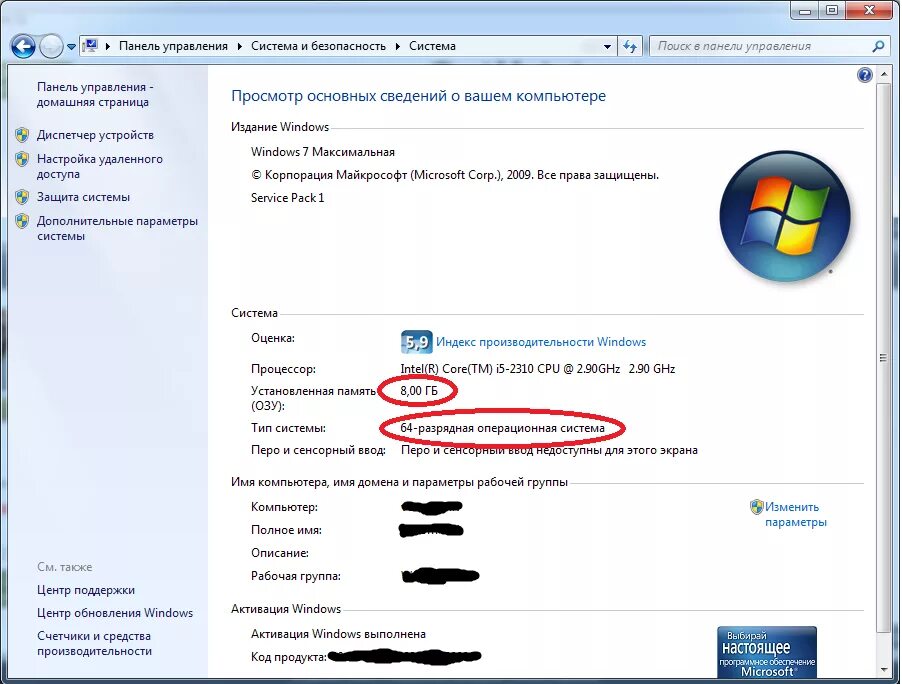Expand arrow after Панель управления breadcrumb
Image resolution: width=902 pixels, height=684 pixels.
coord(239,46)
